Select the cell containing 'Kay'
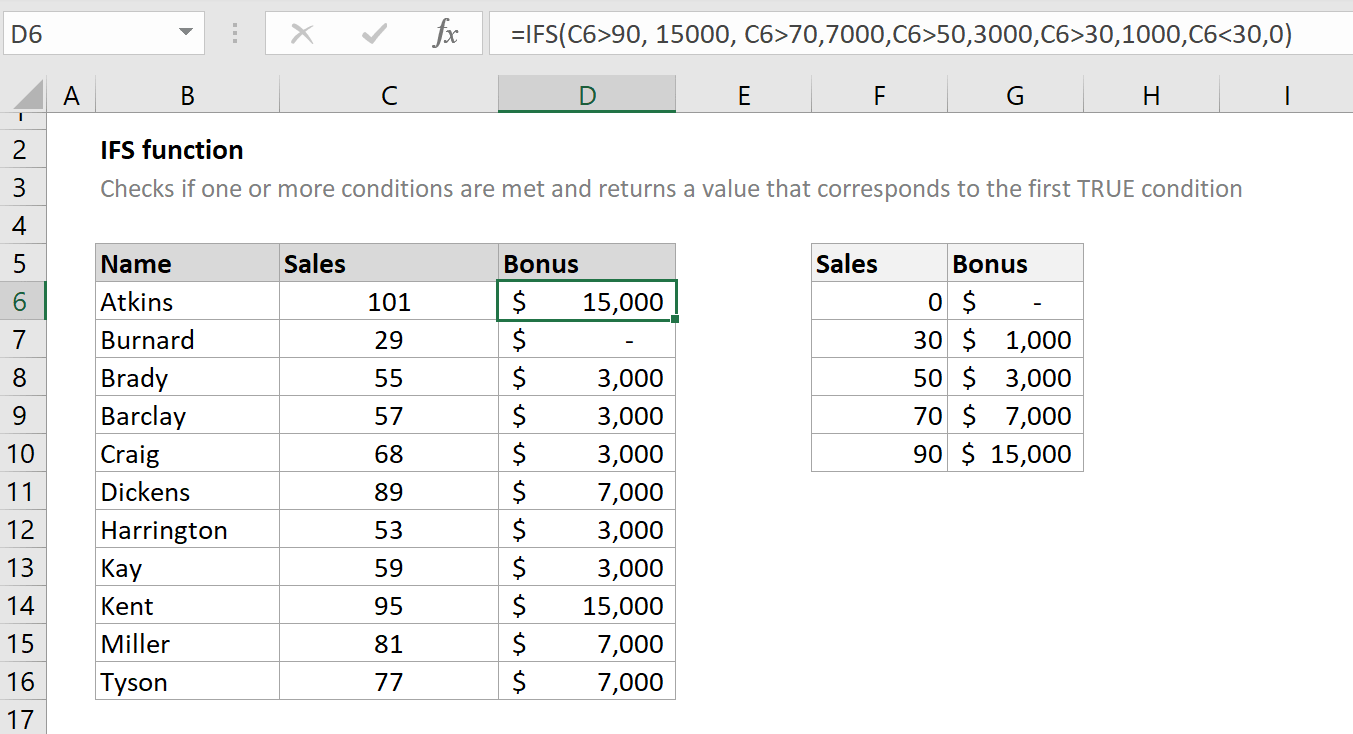This screenshot has width=1353, height=734. [187, 568]
